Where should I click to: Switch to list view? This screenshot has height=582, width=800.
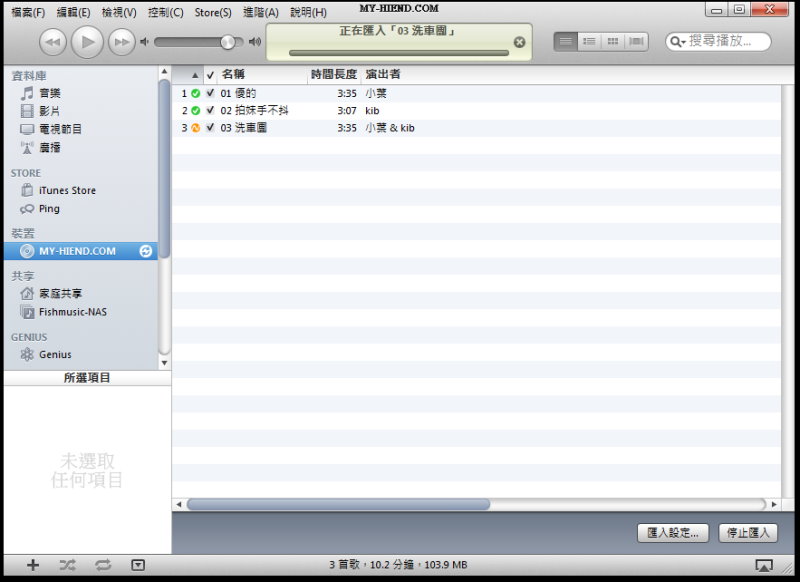pos(566,41)
